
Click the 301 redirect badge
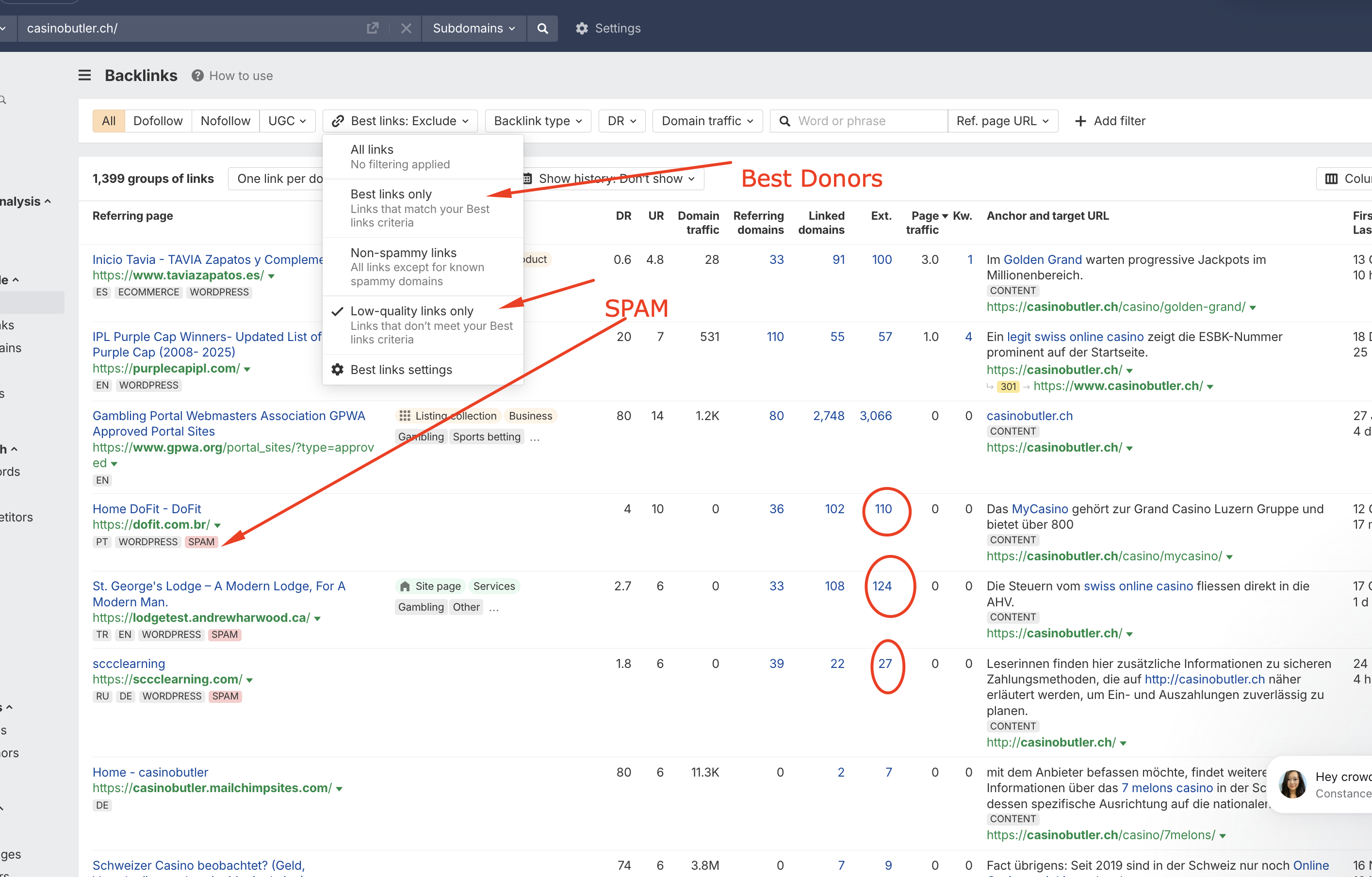click(x=1008, y=387)
